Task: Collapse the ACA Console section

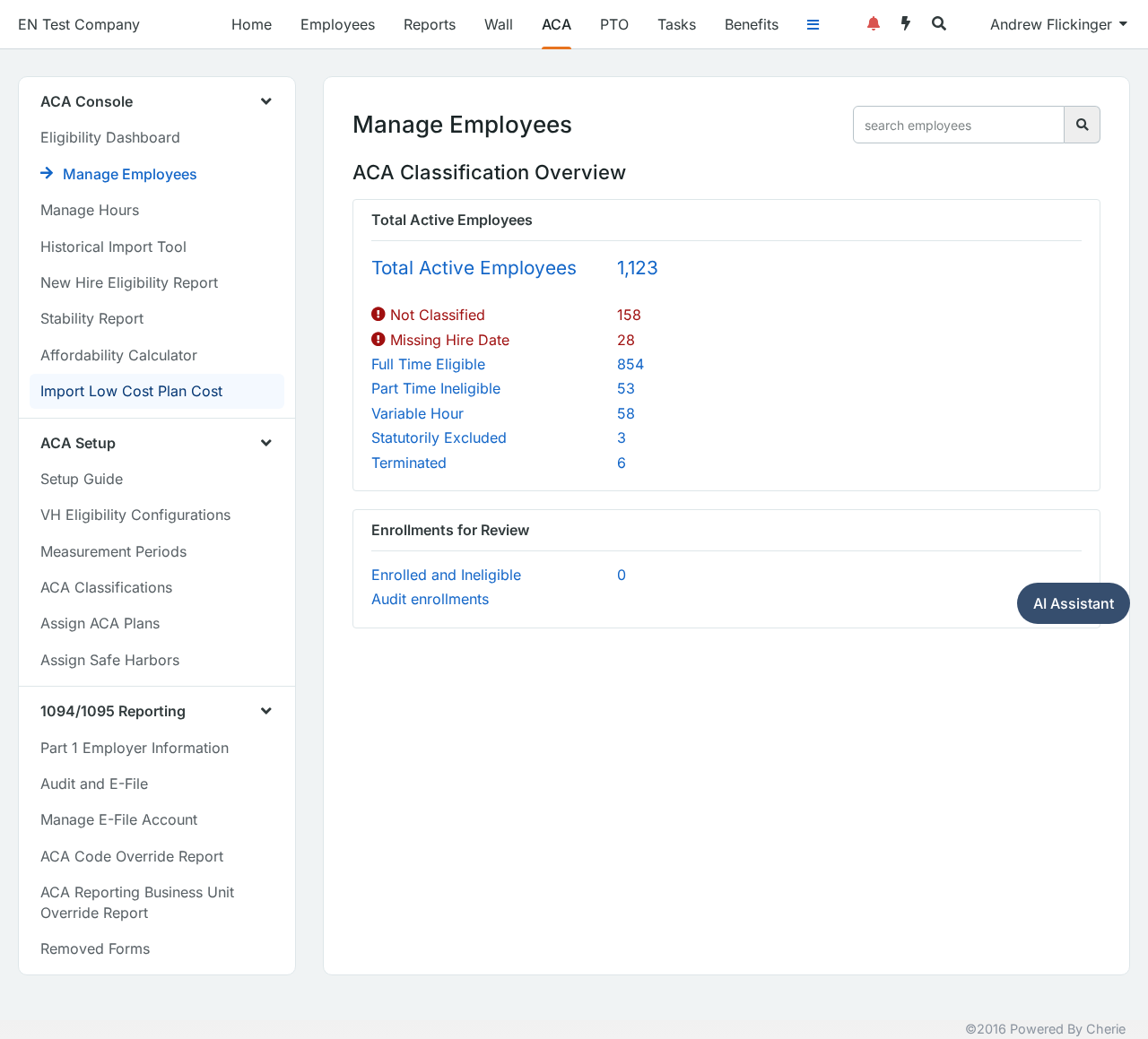Action: coord(266,101)
